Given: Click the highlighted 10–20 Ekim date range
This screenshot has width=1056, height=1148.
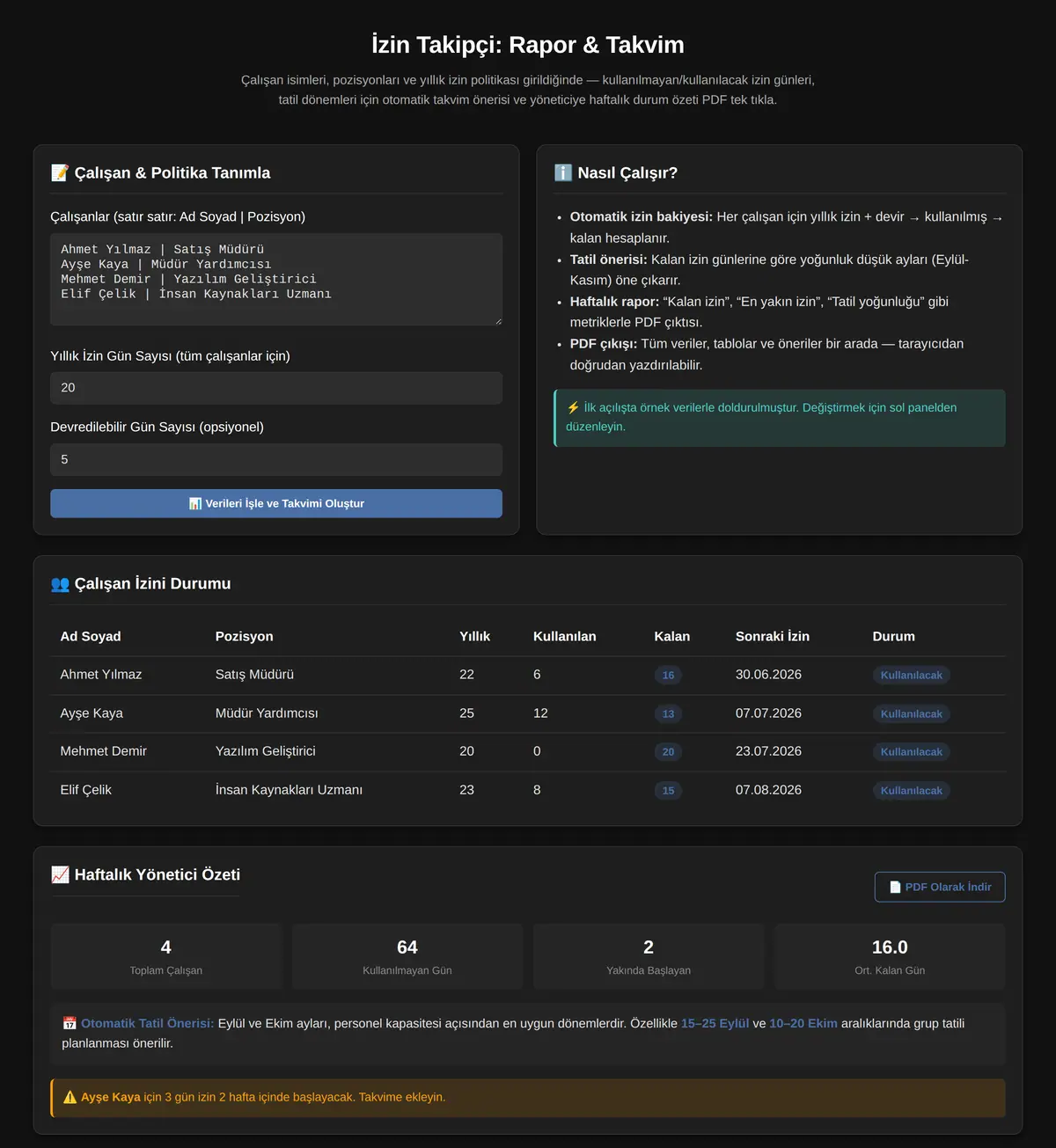Looking at the screenshot, I should click(x=803, y=1023).
